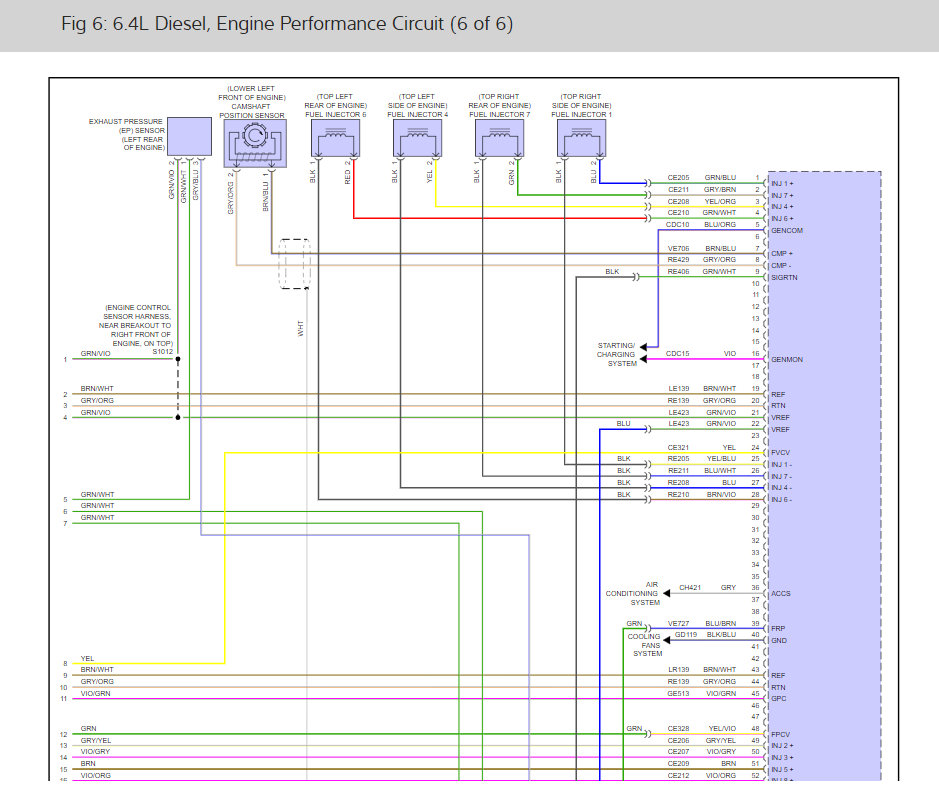This screenshot has width=939, height=800.
Task: Click the Cooling Fans System reference
Action: tap(645, 645)
